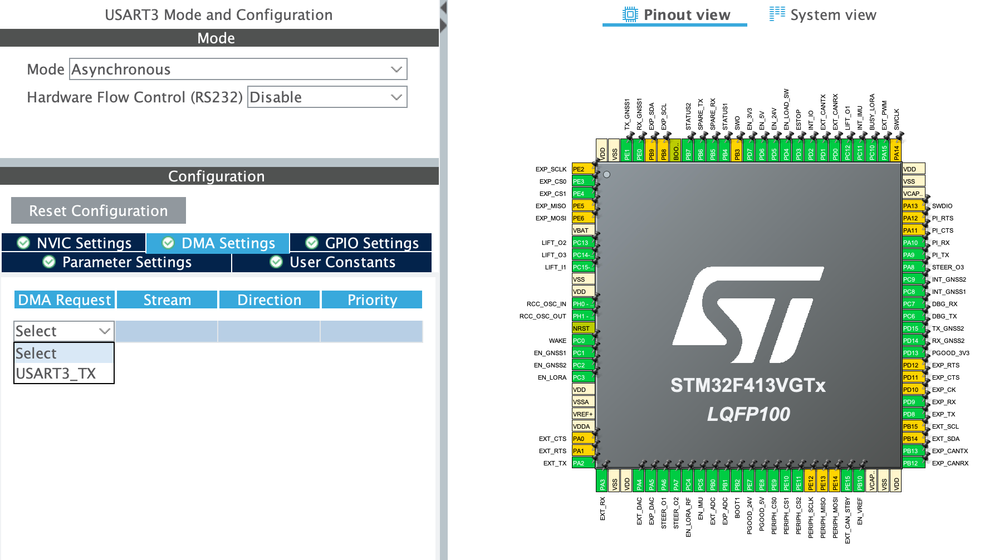Select the VBAT pin
This screenshot has height=560, width=999.
[583, 231]
